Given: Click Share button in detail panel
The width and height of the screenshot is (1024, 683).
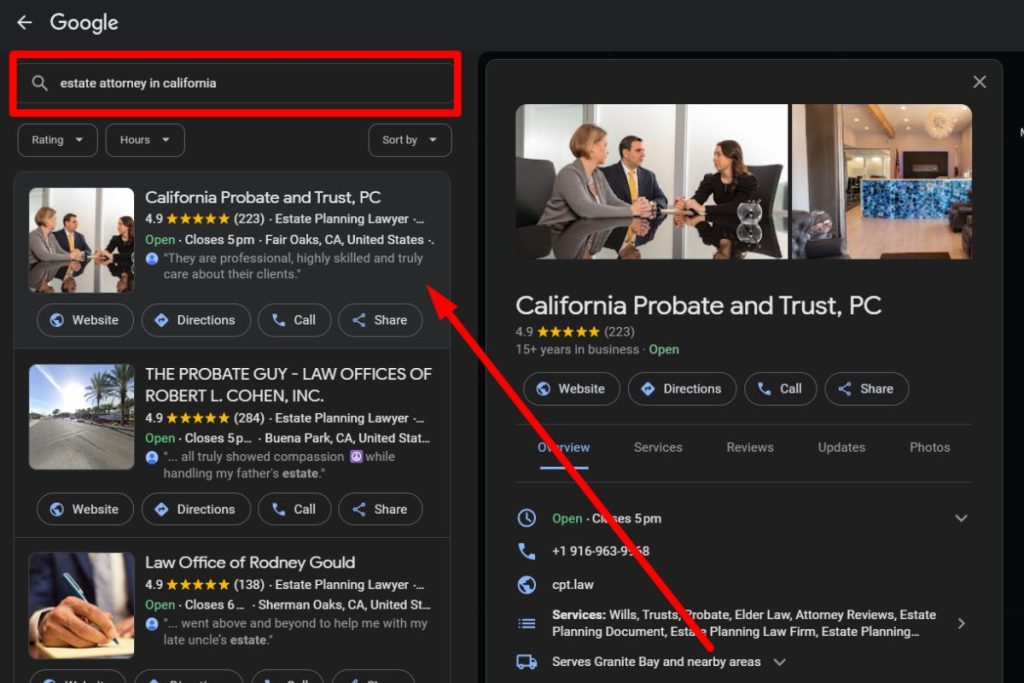Looking at the screenshot, I should pyautogui.click(x=867, y=389).
